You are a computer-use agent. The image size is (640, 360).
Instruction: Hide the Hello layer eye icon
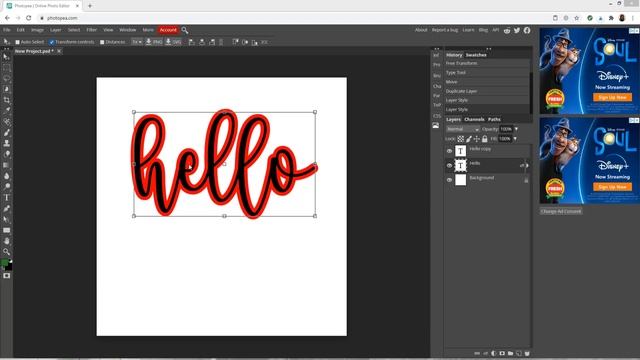tap(449, 165)
